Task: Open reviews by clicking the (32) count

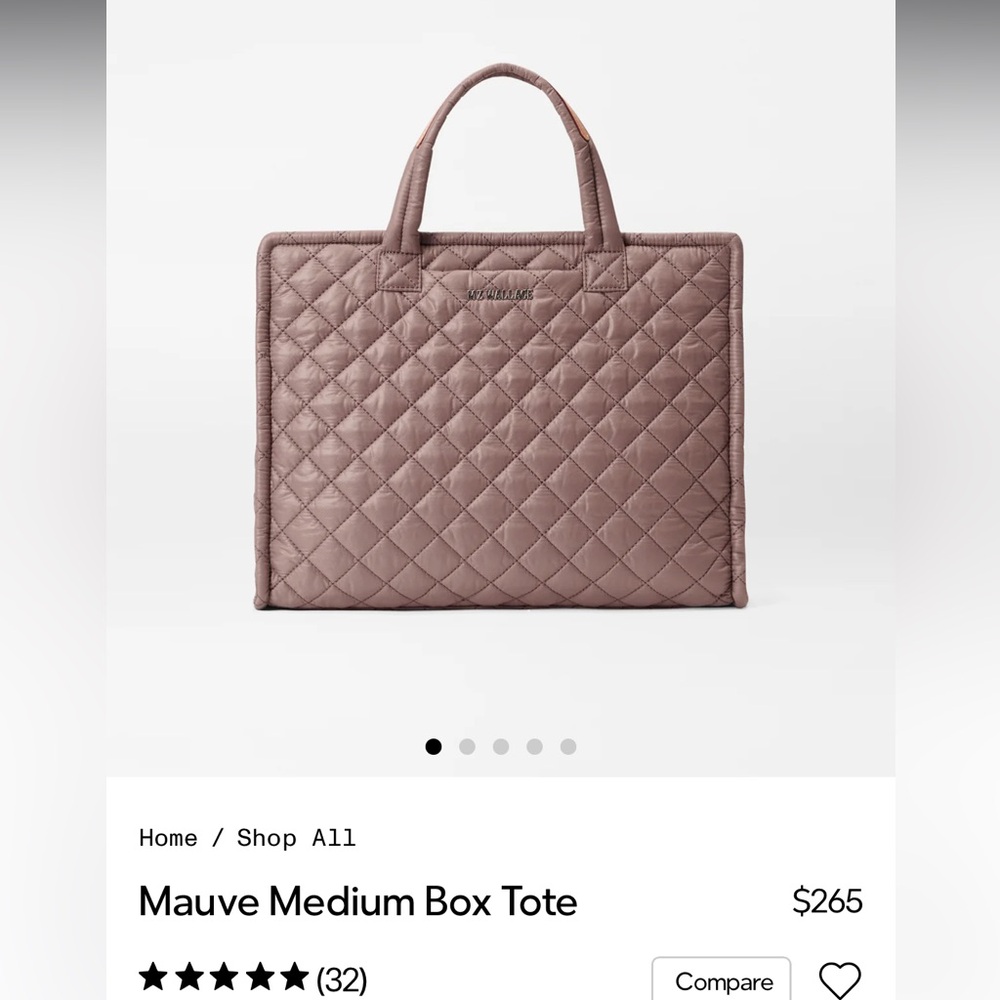Action: pos(340,975)
